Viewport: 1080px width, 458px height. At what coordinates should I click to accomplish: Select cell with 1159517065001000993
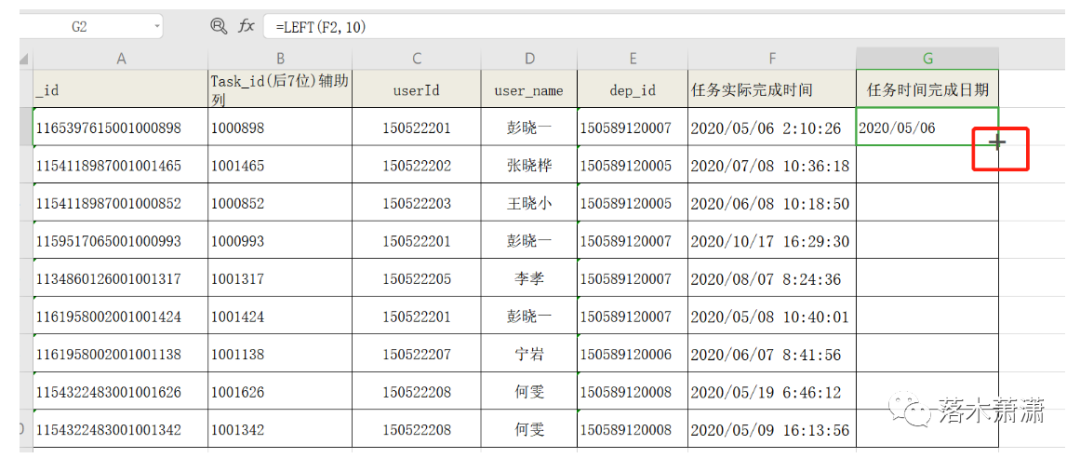[121, 240]
